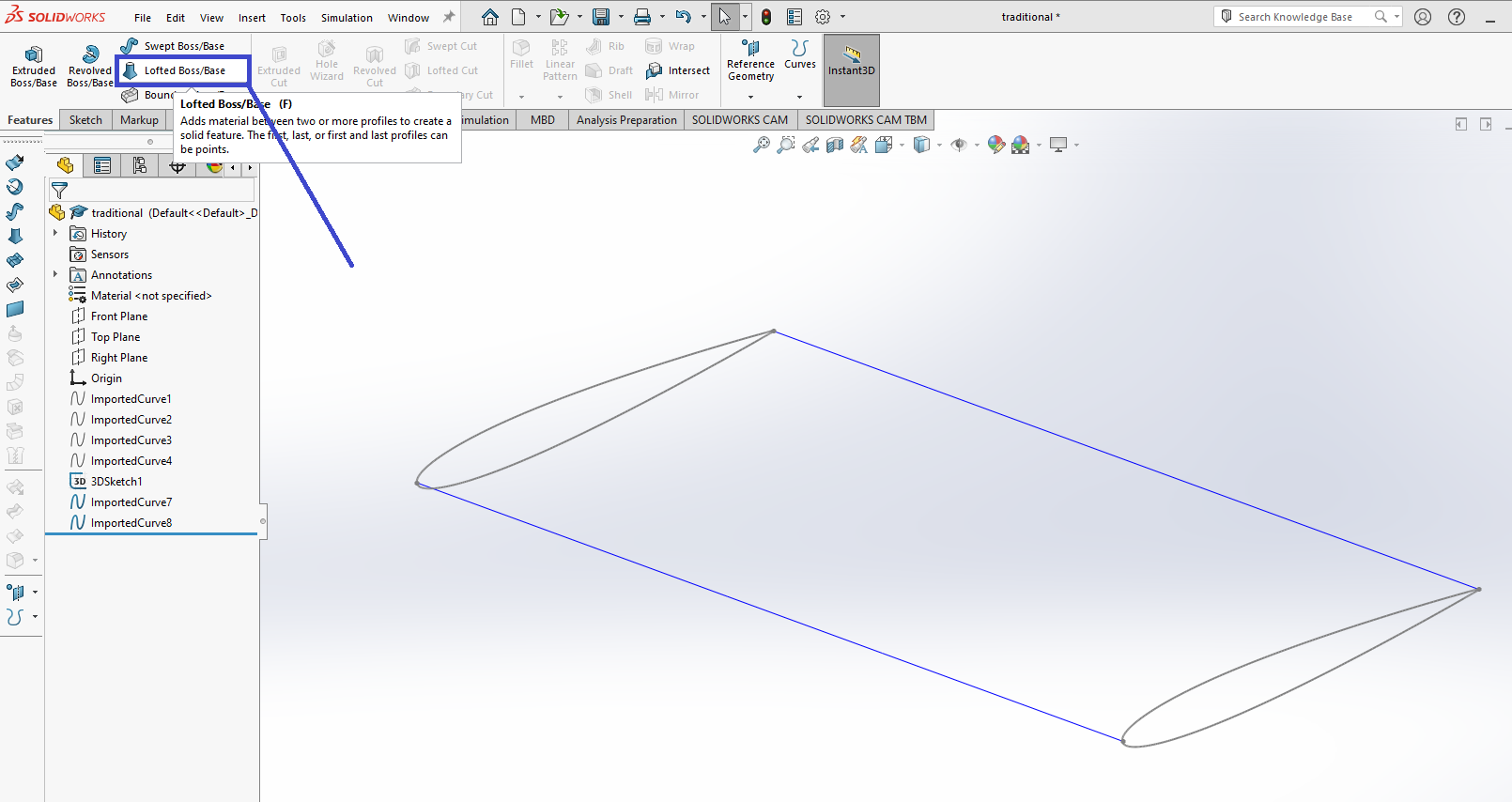
Task: Click the Extruded Surface sidebar icon
Action: (15, 163)
